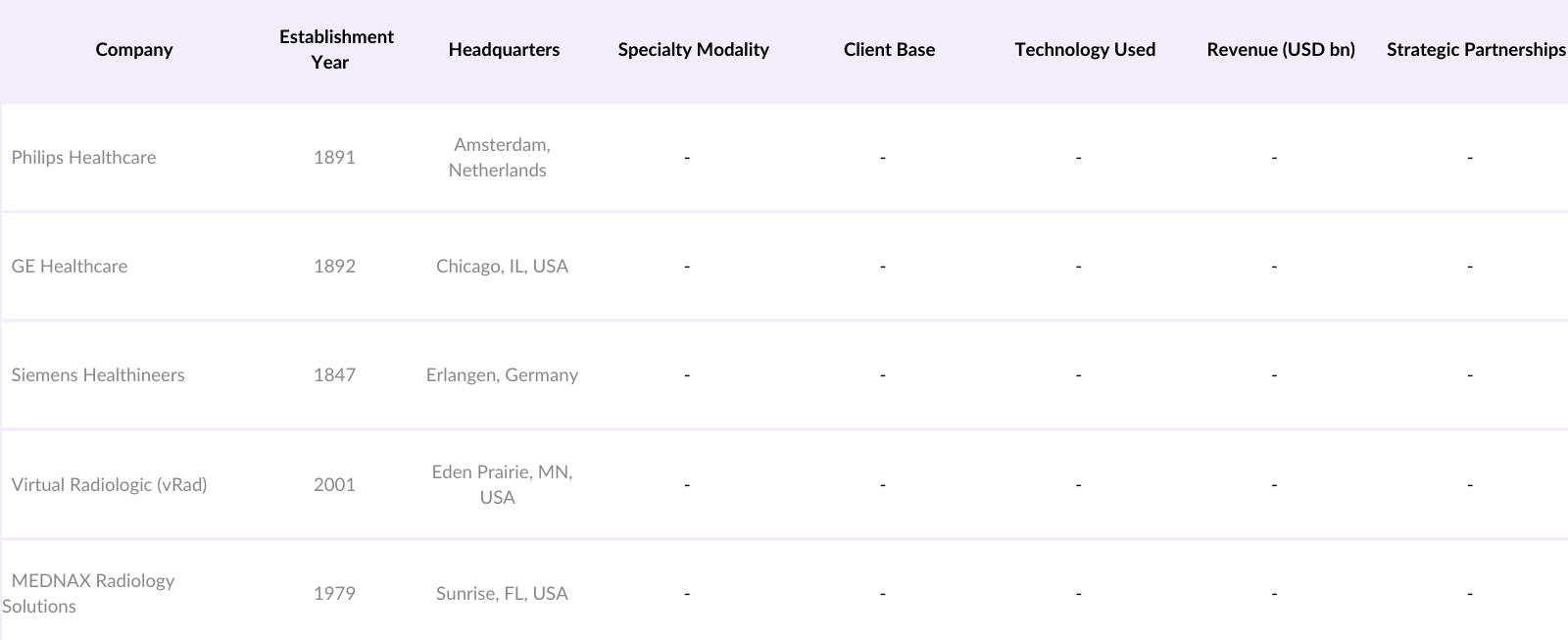Select the Philips Healthcare company cell
The width and height of the screenshot is (1568, 640).
[84, 158]
